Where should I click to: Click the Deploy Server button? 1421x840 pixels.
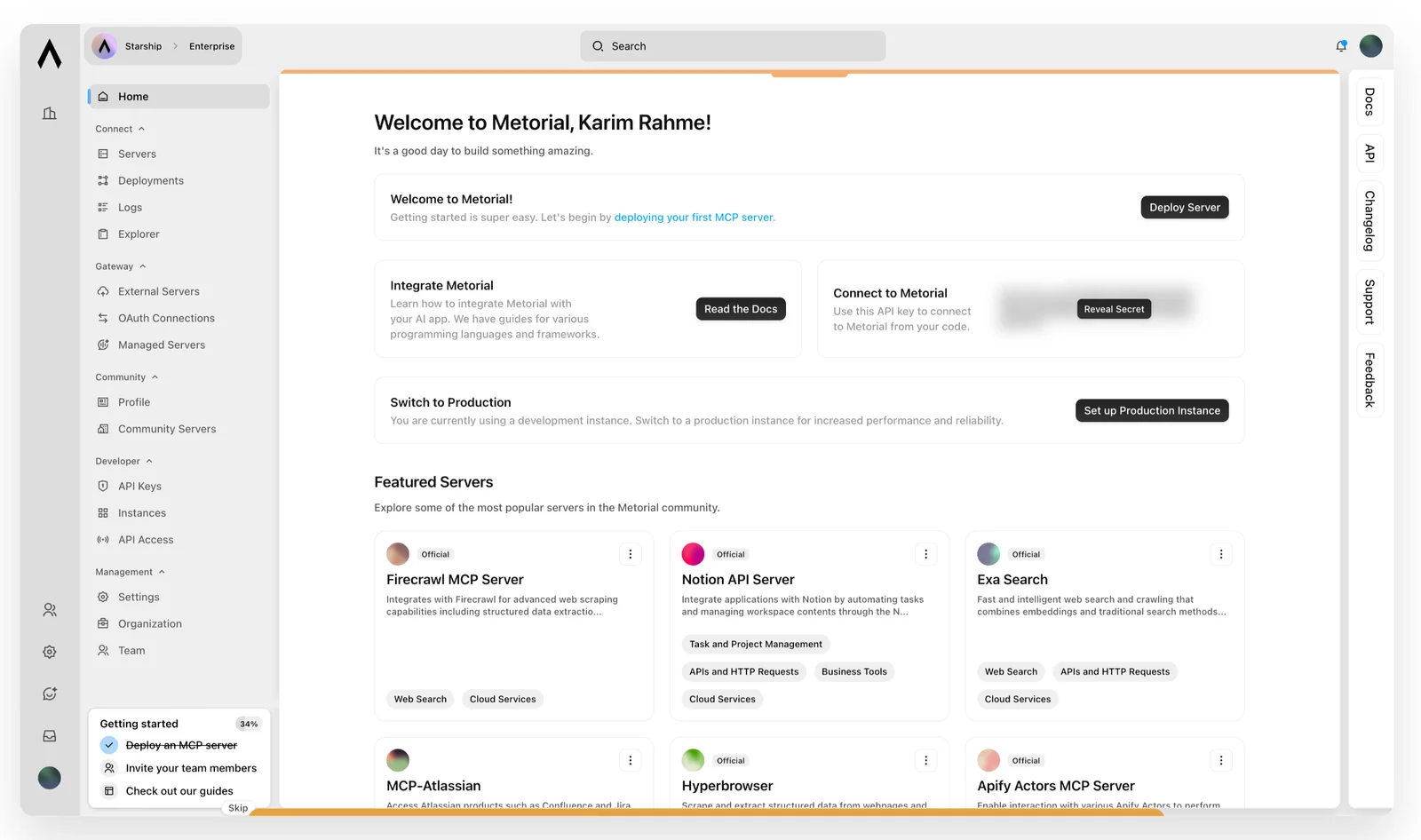pos(1184,207)
